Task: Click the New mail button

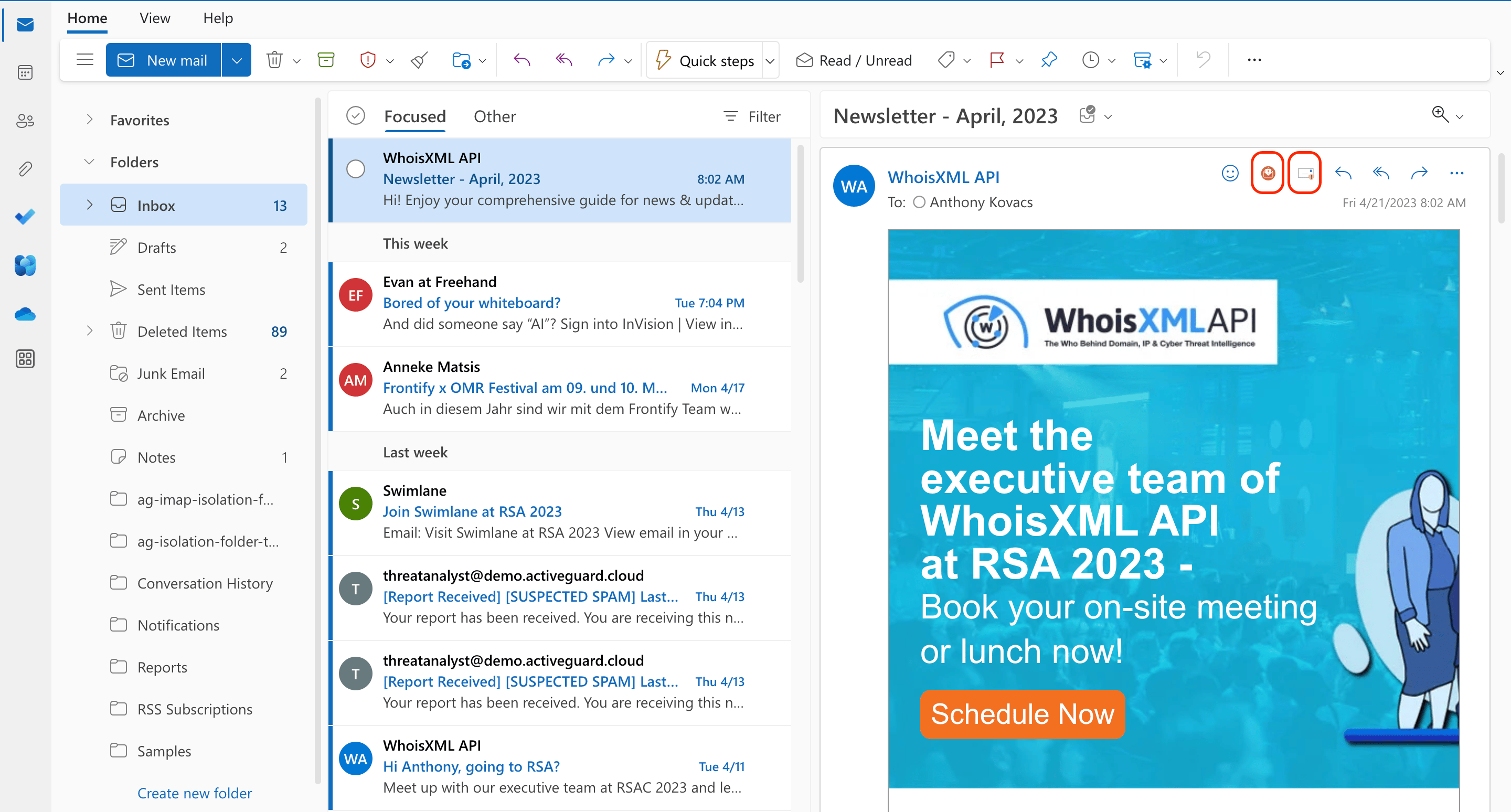Action: point(163,60)
